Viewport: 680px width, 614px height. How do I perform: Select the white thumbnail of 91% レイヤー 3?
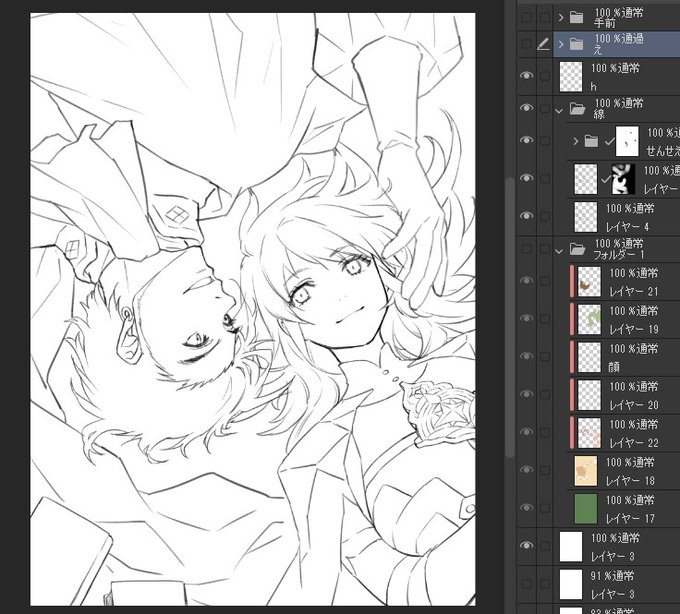571,584
